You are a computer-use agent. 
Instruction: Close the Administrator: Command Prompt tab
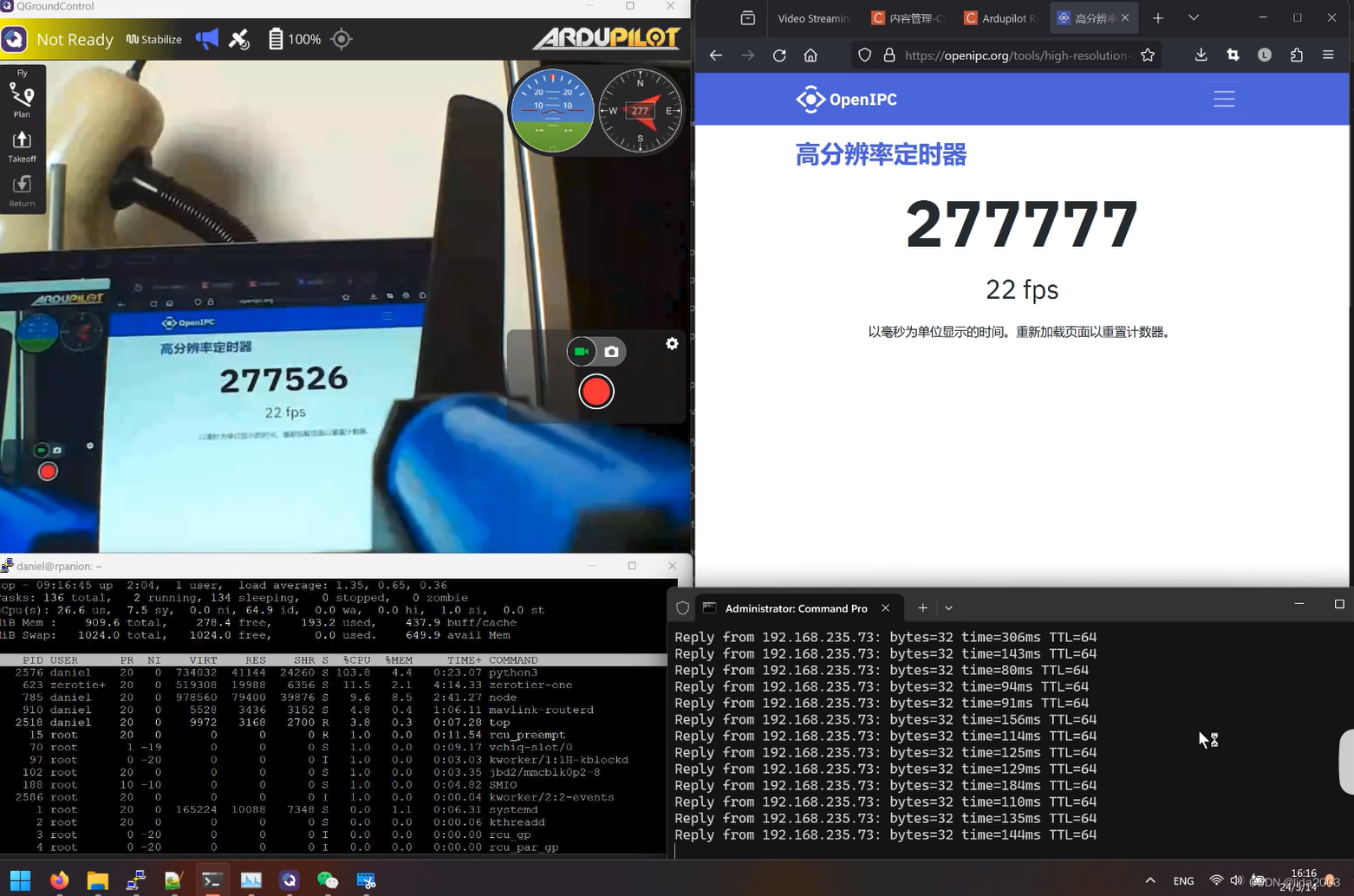885,608
